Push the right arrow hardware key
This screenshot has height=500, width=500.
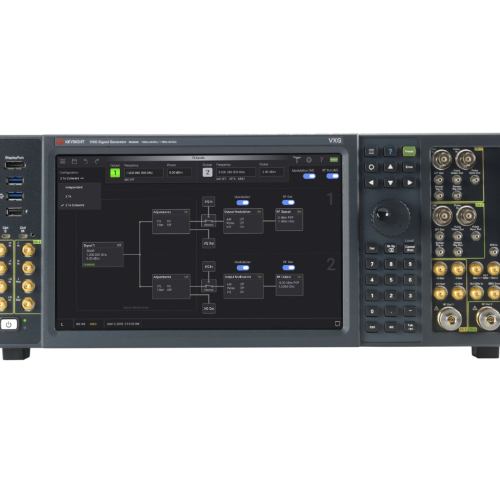click(409, 183)
